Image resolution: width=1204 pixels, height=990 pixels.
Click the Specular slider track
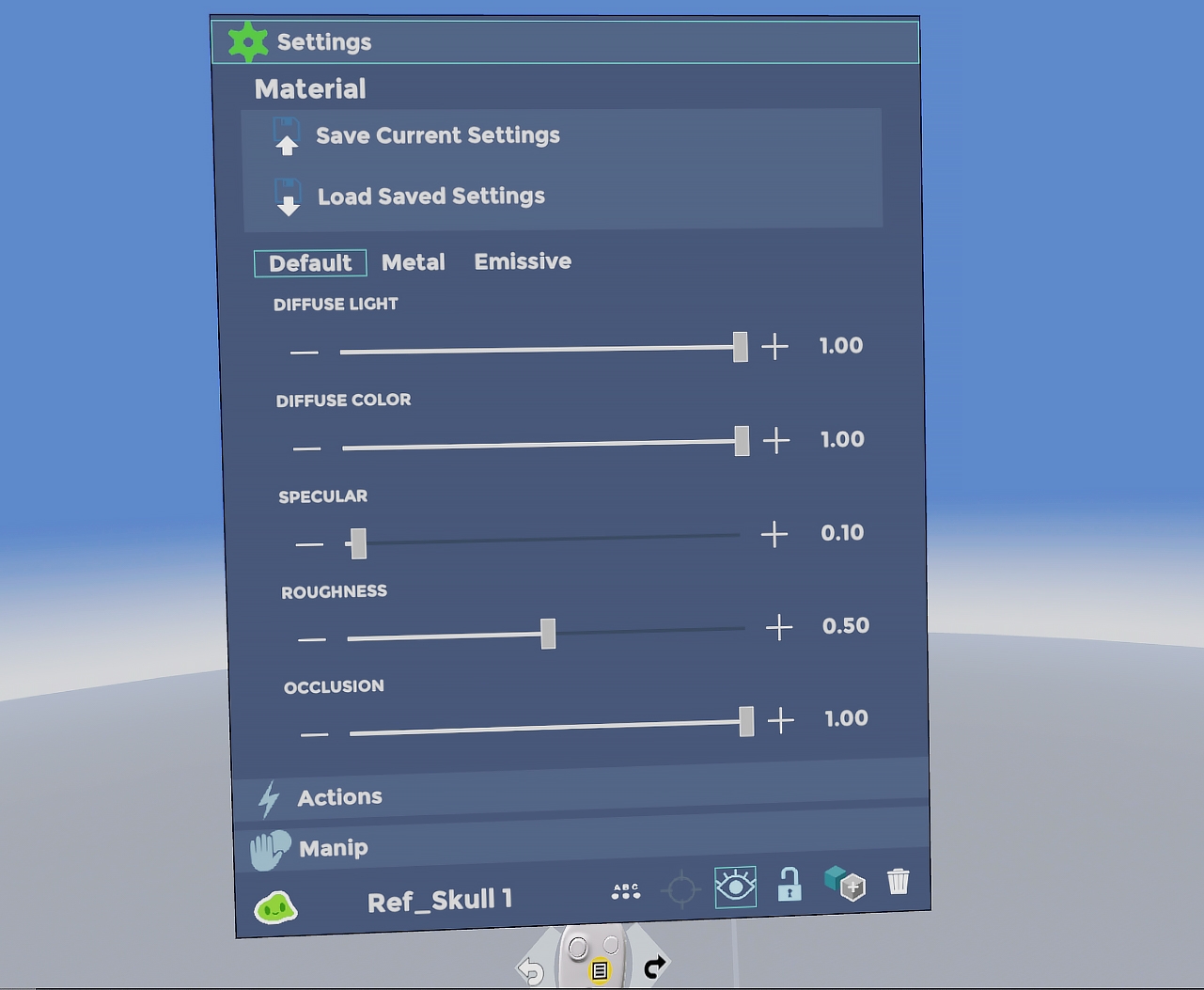tap(542, 540)
